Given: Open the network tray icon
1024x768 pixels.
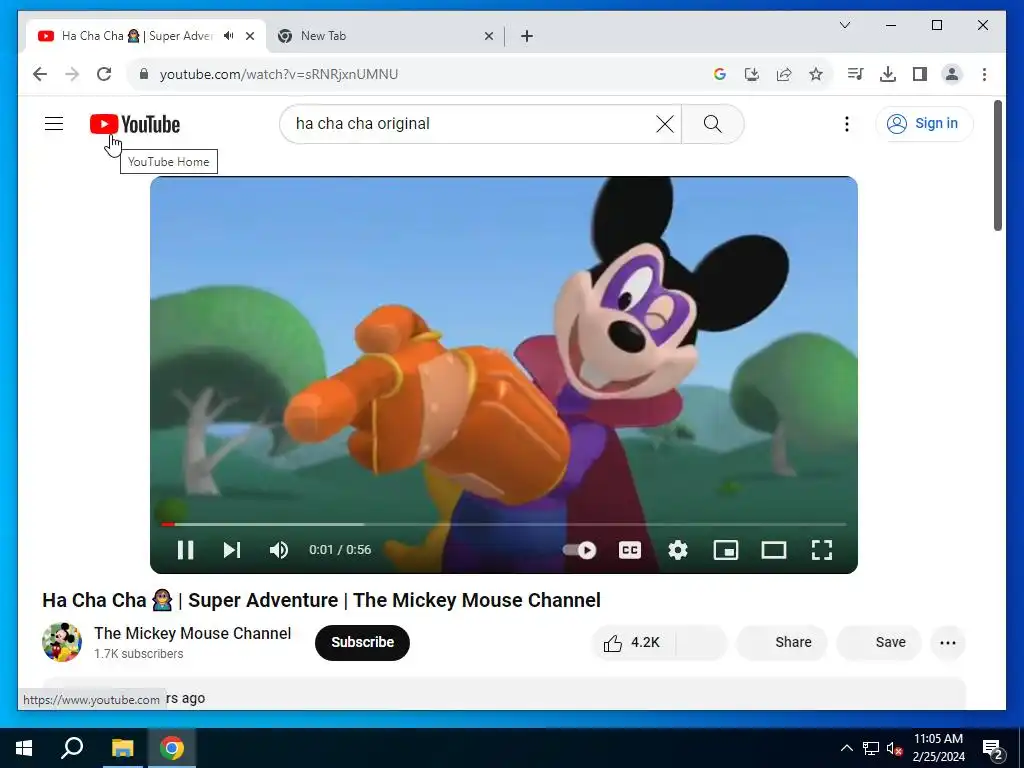Looking at the screenshot, I should pos(871,748).
